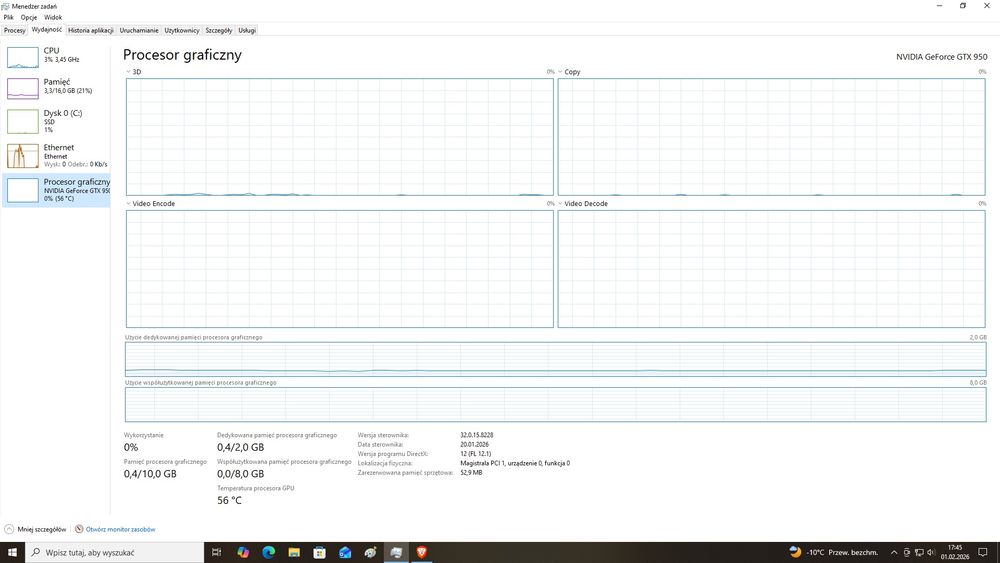Open the notification center icon
This screenshot has height=563, width=1000.
[983, 552]
